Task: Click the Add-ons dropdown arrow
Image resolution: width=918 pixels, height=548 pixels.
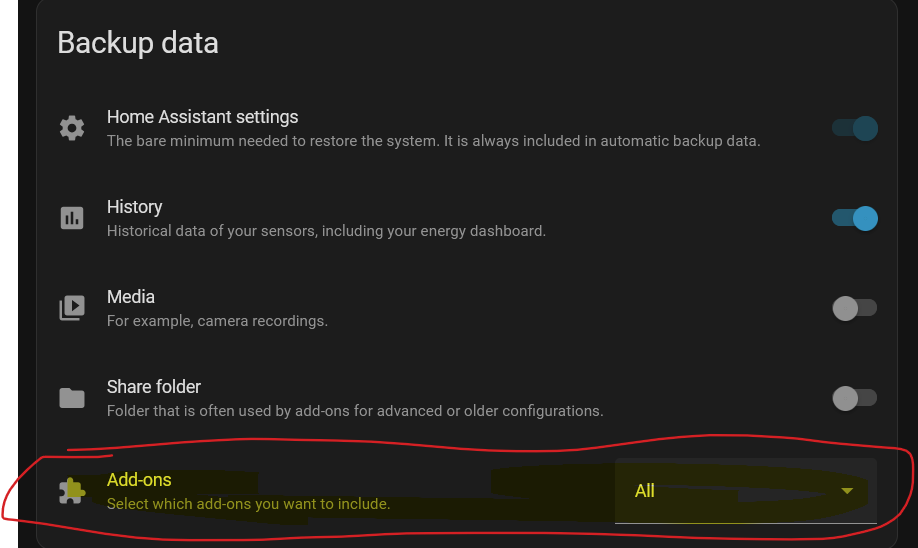Action: pos(848,491)
